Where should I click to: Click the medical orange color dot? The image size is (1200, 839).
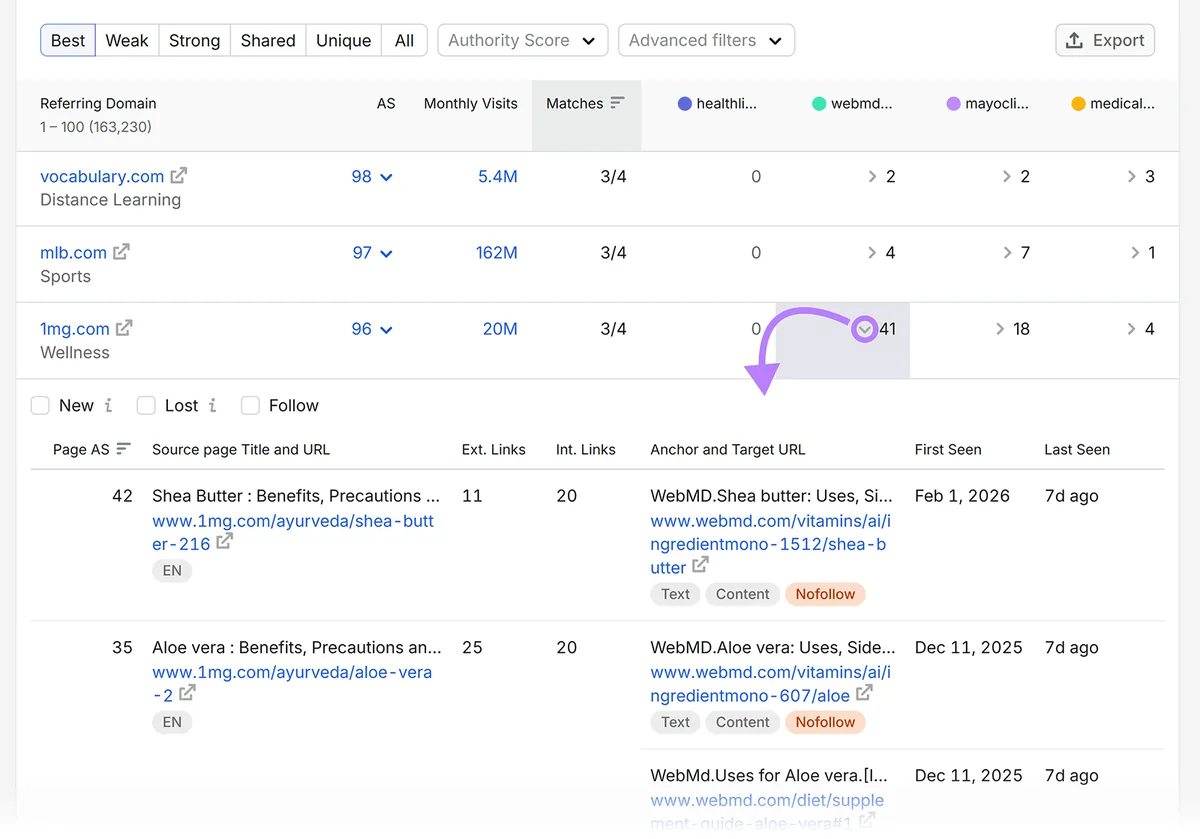[1078, 103]
